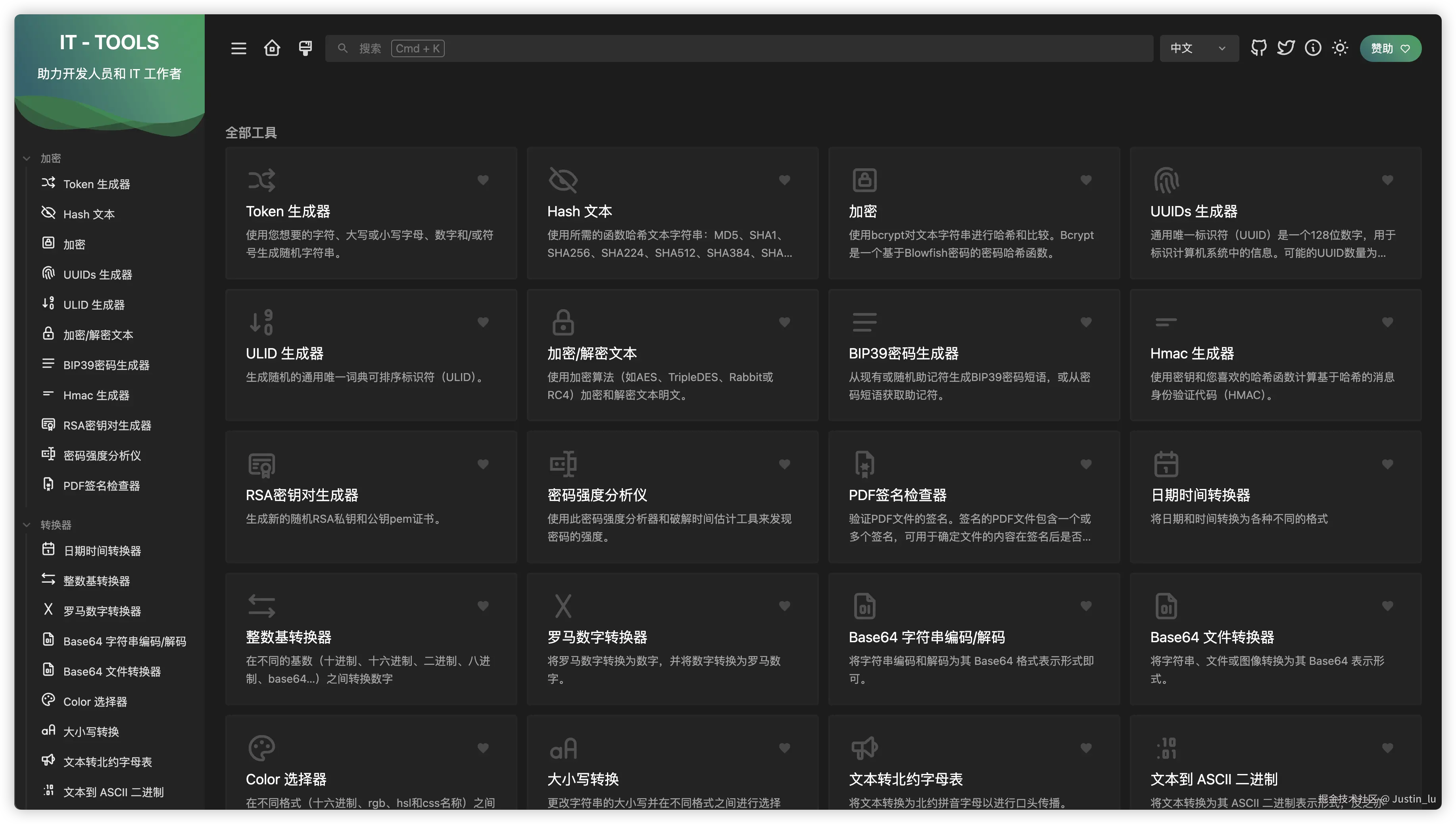This screenshot has width=1456, height=824.
Task: Click the 赞助 sponsor button
Action: pyautogui.click(x=1390, y=48)
